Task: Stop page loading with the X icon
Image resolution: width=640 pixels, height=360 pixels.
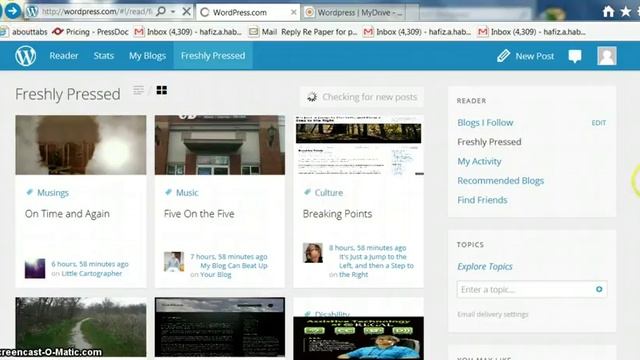Action: 187,11
